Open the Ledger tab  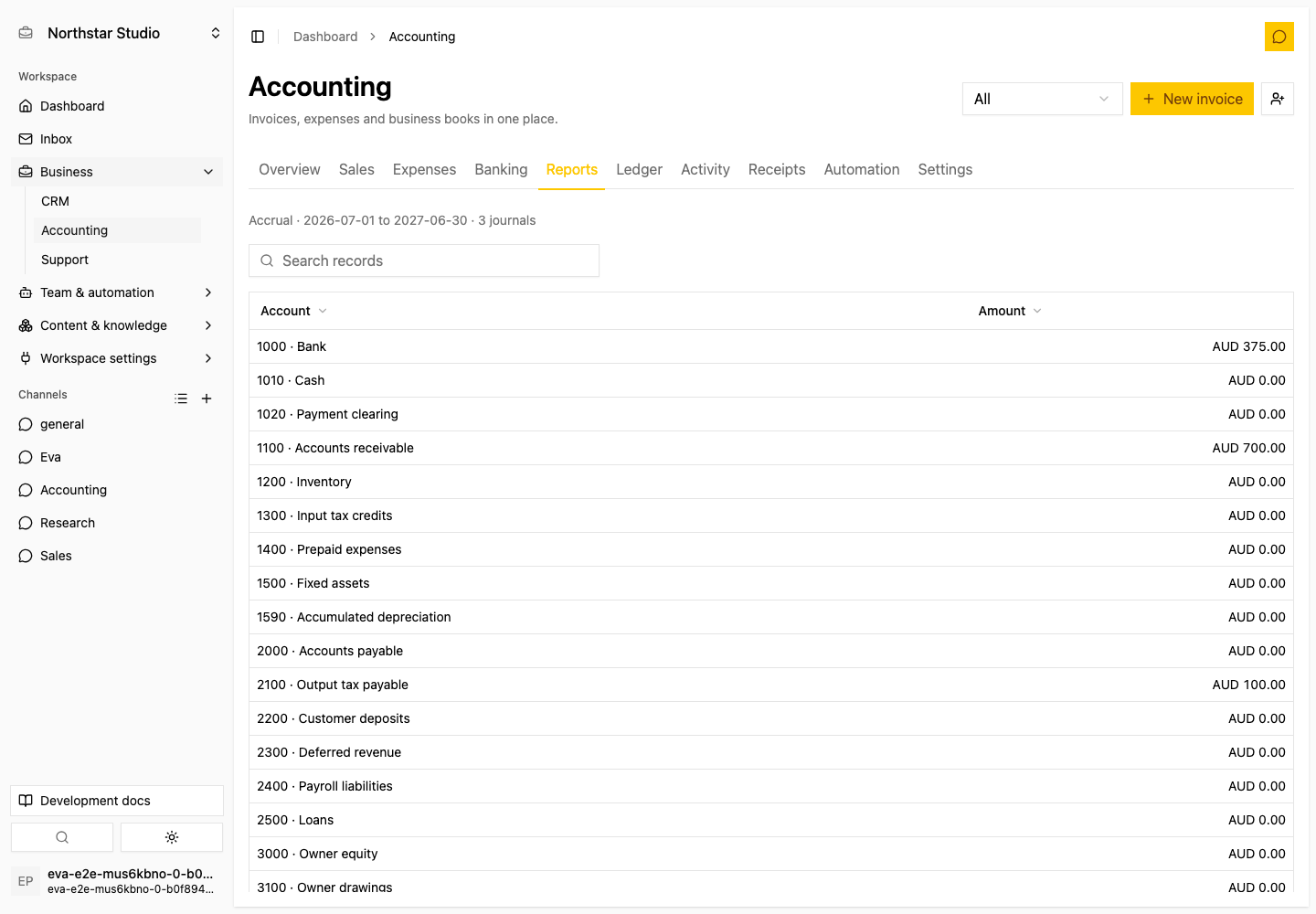pos(639,169)
